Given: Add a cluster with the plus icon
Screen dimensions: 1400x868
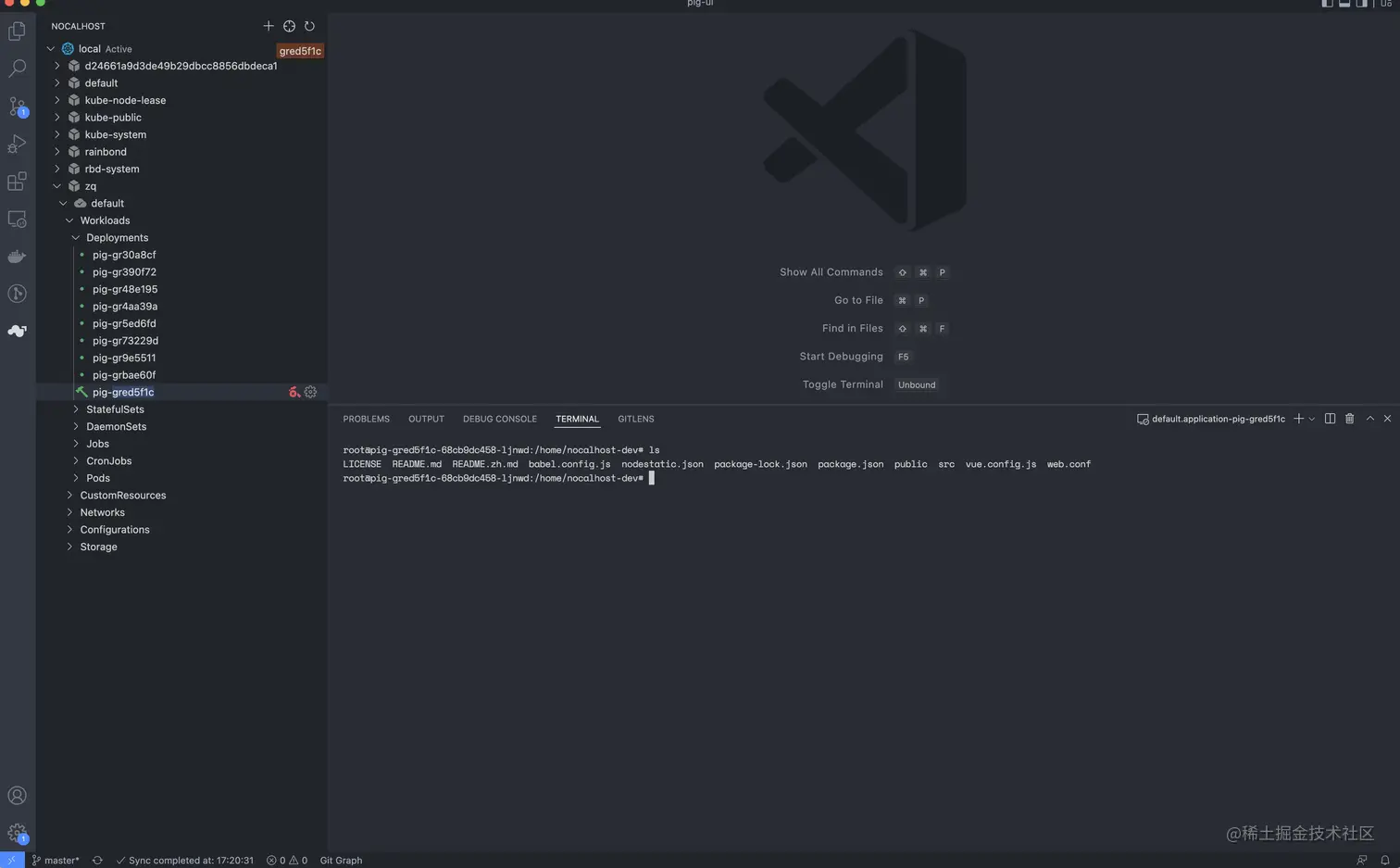Looking at the screenshot, I should click(269, 26).
